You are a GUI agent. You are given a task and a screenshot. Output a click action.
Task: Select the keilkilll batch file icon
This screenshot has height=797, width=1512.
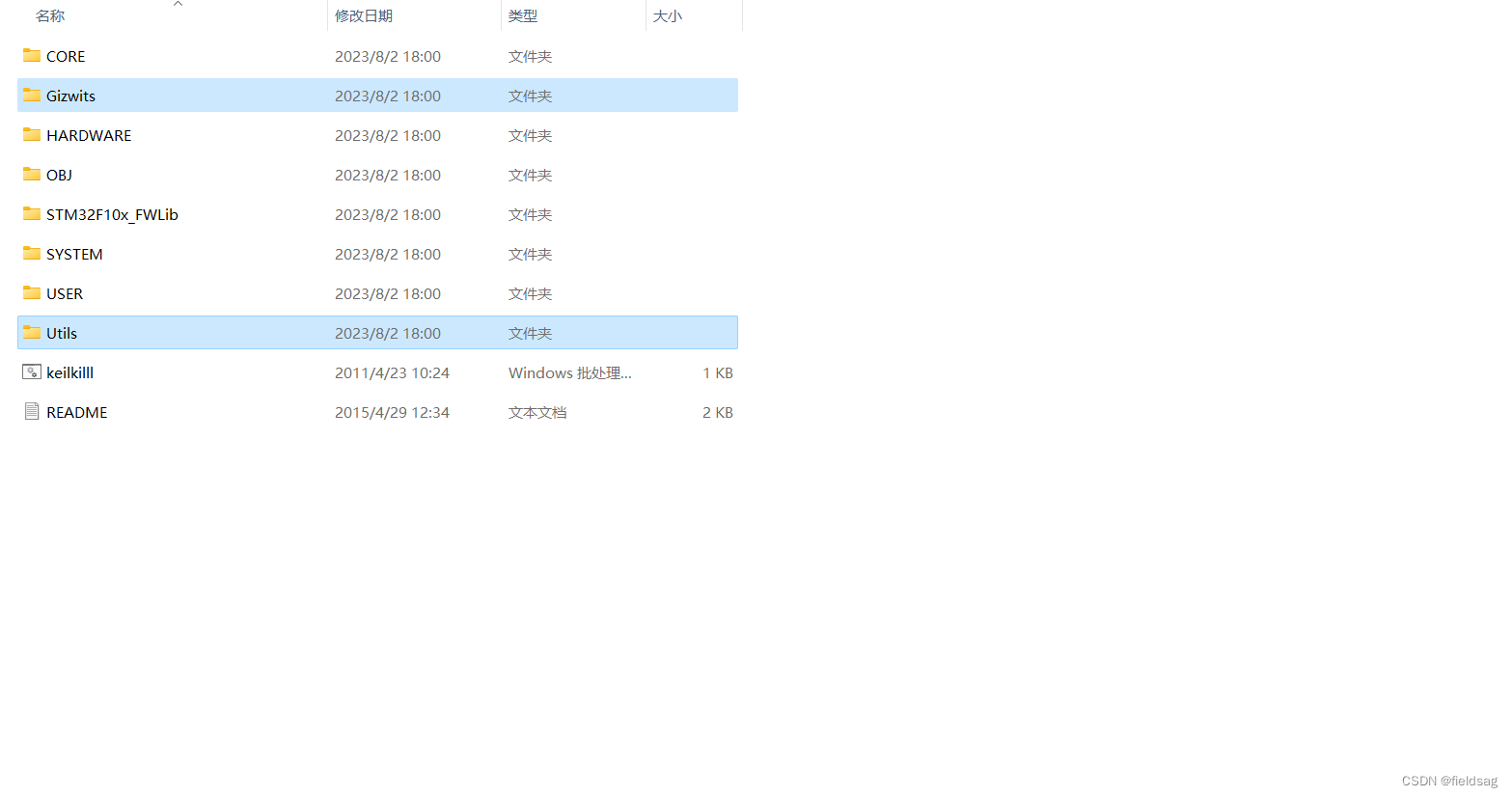tap(32, 372)
